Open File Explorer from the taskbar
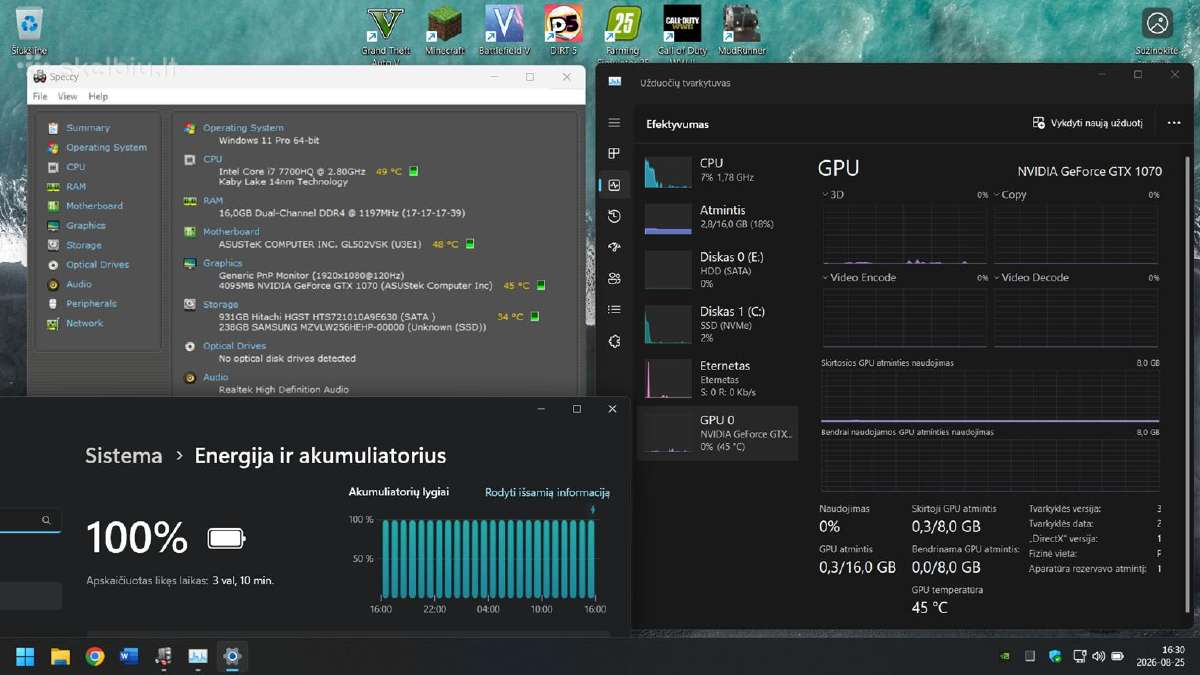Screen dimensions: 1200x675 60,657
